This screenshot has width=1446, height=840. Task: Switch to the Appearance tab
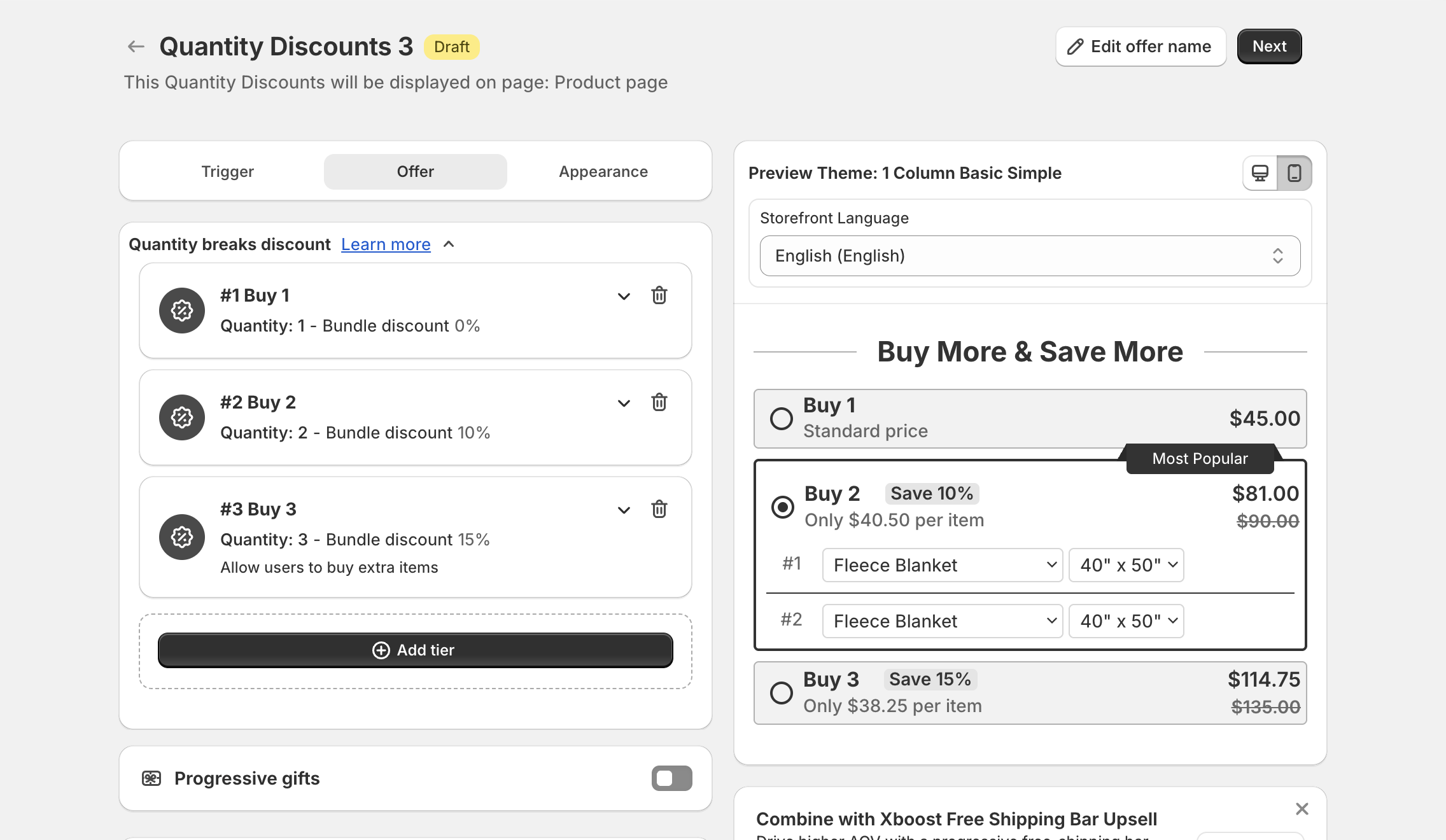pos(603,172)
